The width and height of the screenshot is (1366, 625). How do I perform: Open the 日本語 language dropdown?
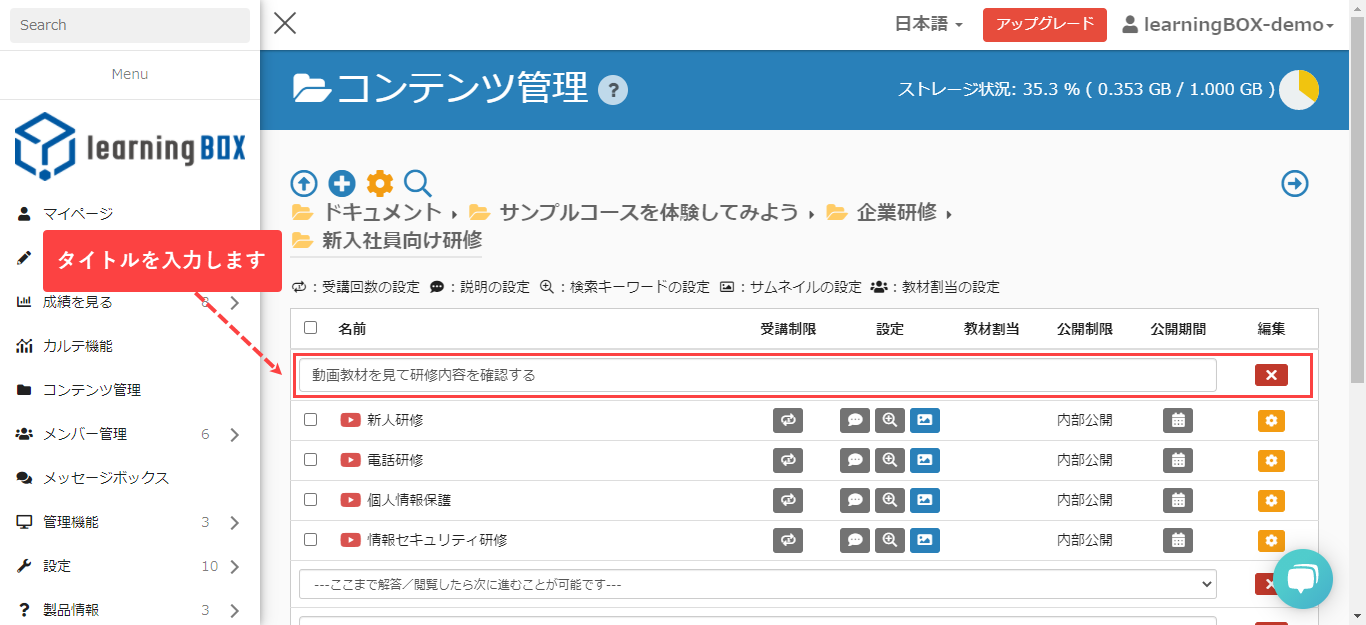coord(928,25)
